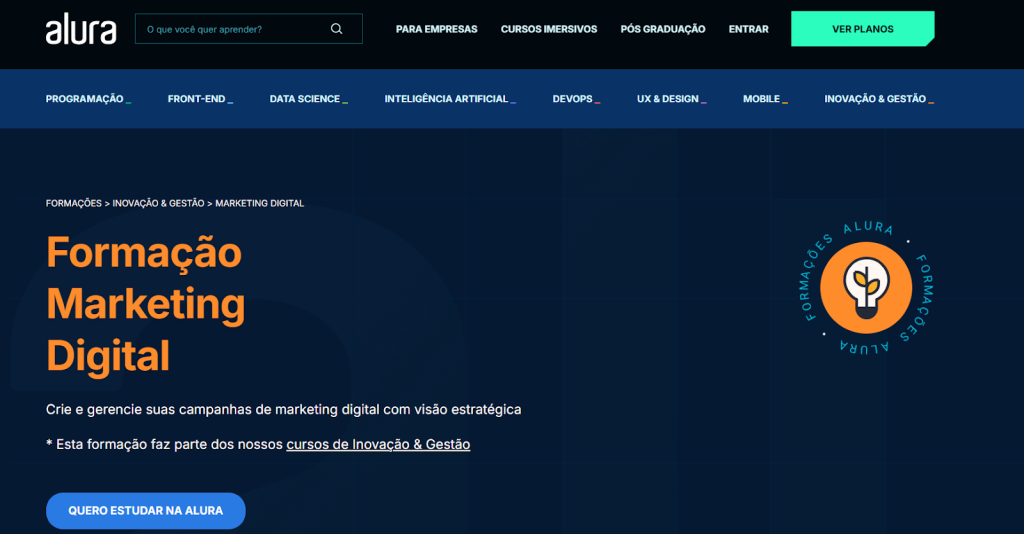Screen dimensions: 1024x534
Task: Click the Ver Planos button
Action: tap(863, 29)
